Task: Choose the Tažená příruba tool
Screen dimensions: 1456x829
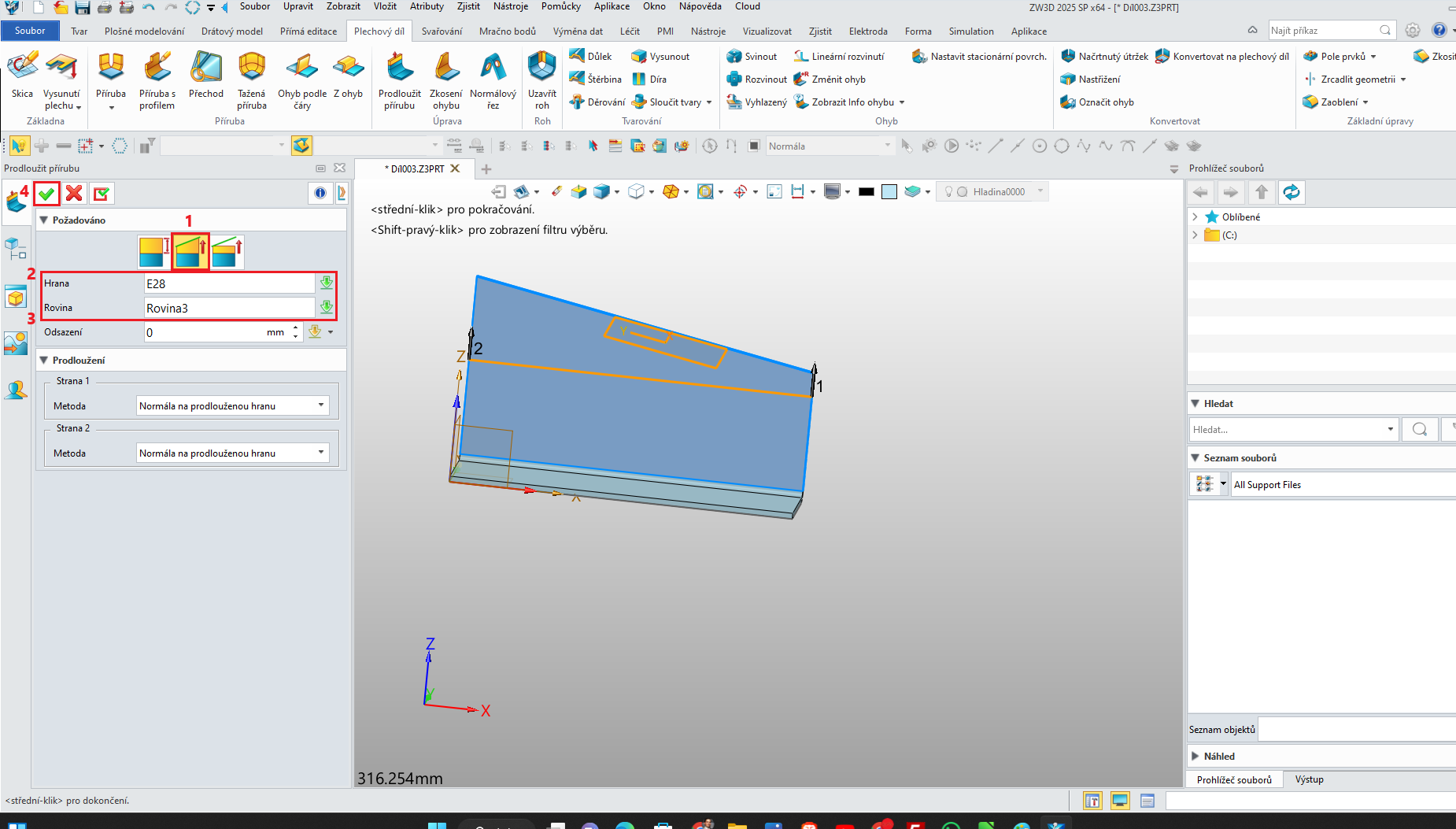Action: (x=252, y=80)
